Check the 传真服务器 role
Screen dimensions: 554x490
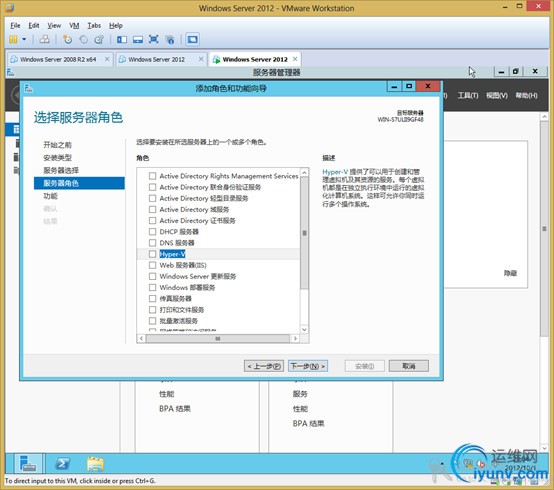(152, 299)
